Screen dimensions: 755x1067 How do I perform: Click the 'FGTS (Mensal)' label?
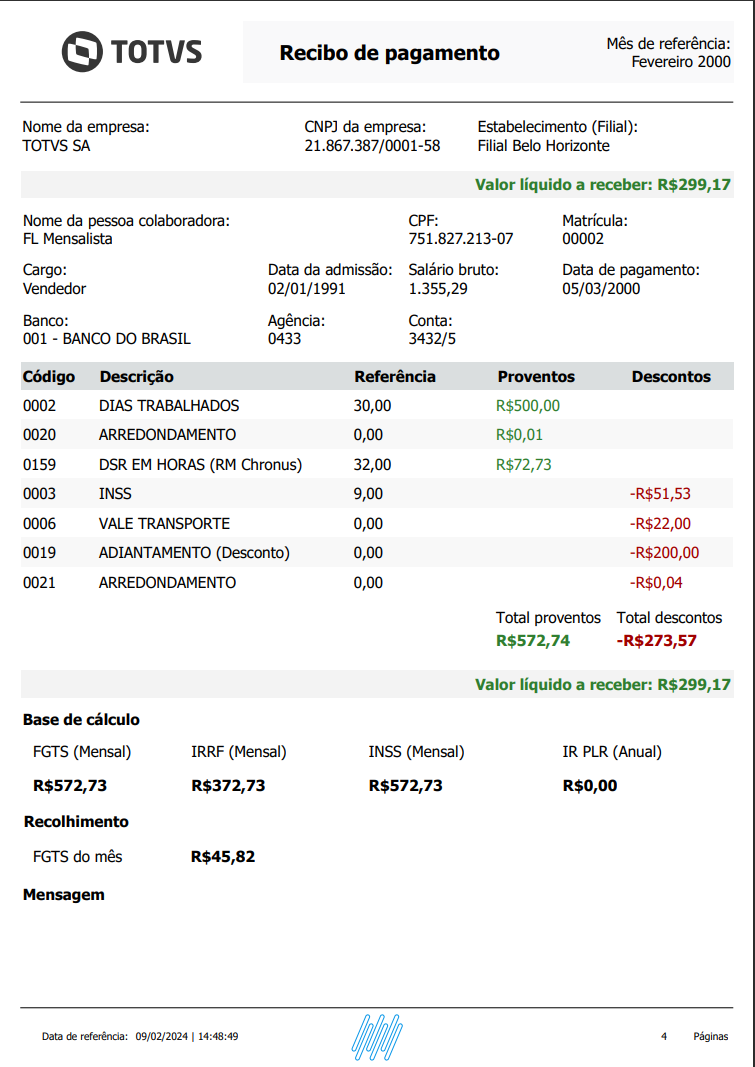tap(82, 752)
